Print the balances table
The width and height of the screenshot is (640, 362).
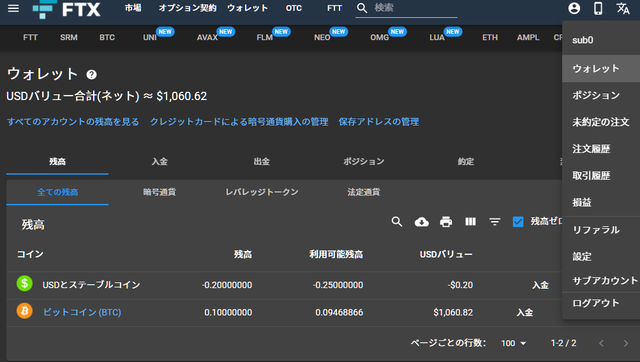click(x=446, y=222)
